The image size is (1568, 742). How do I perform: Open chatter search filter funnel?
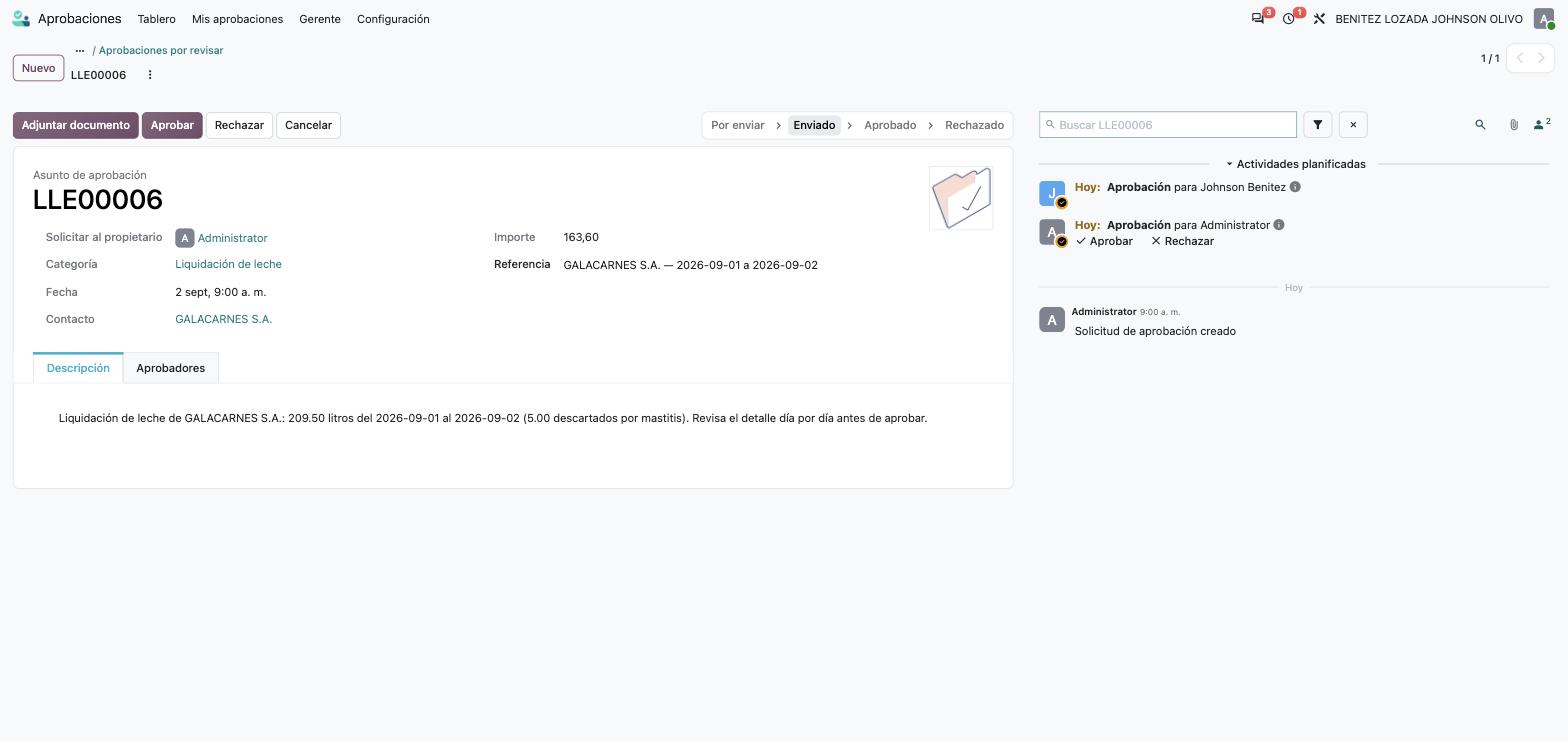point(1318,125)
